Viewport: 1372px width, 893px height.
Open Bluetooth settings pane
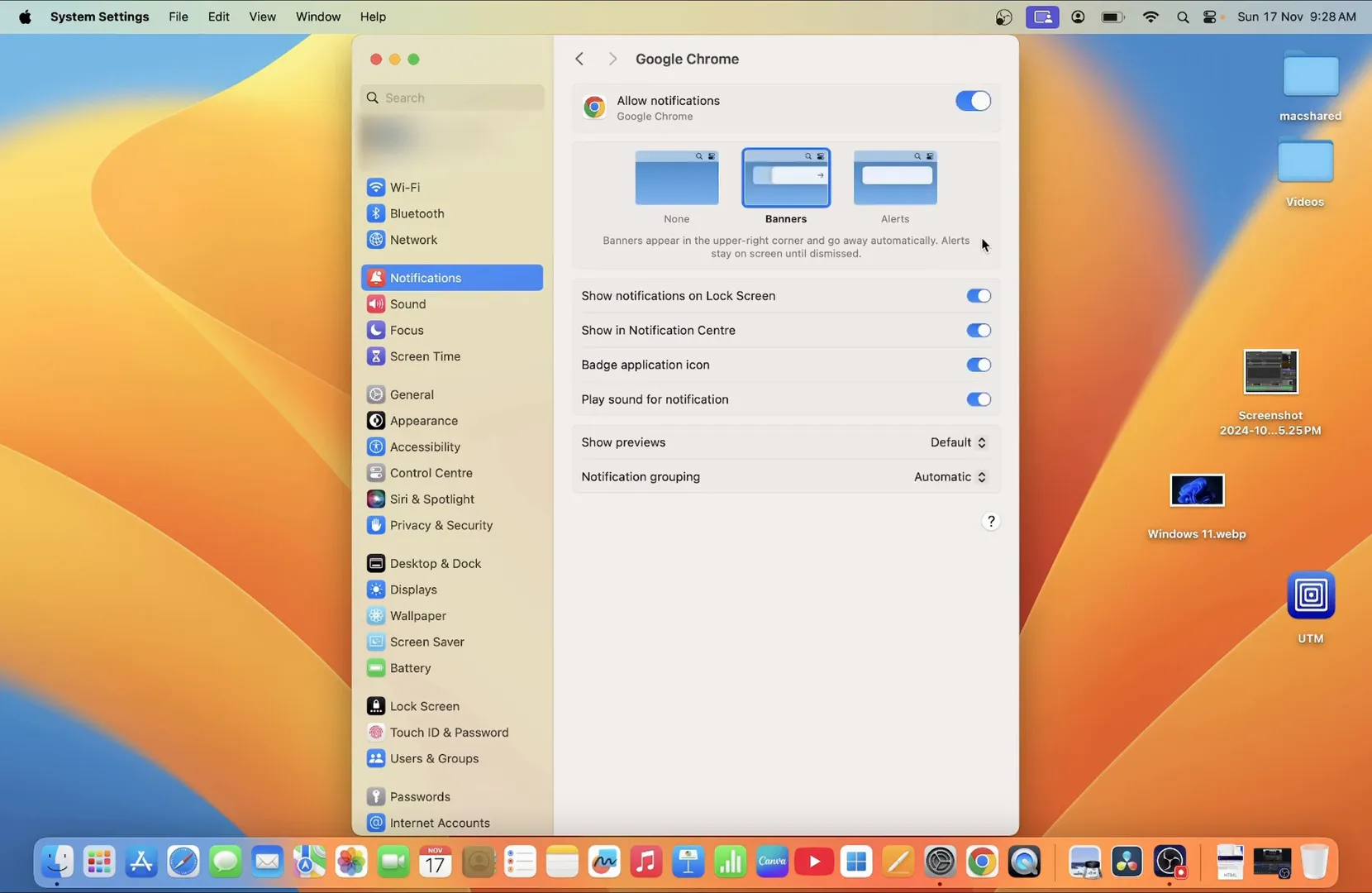coord(451,213)
